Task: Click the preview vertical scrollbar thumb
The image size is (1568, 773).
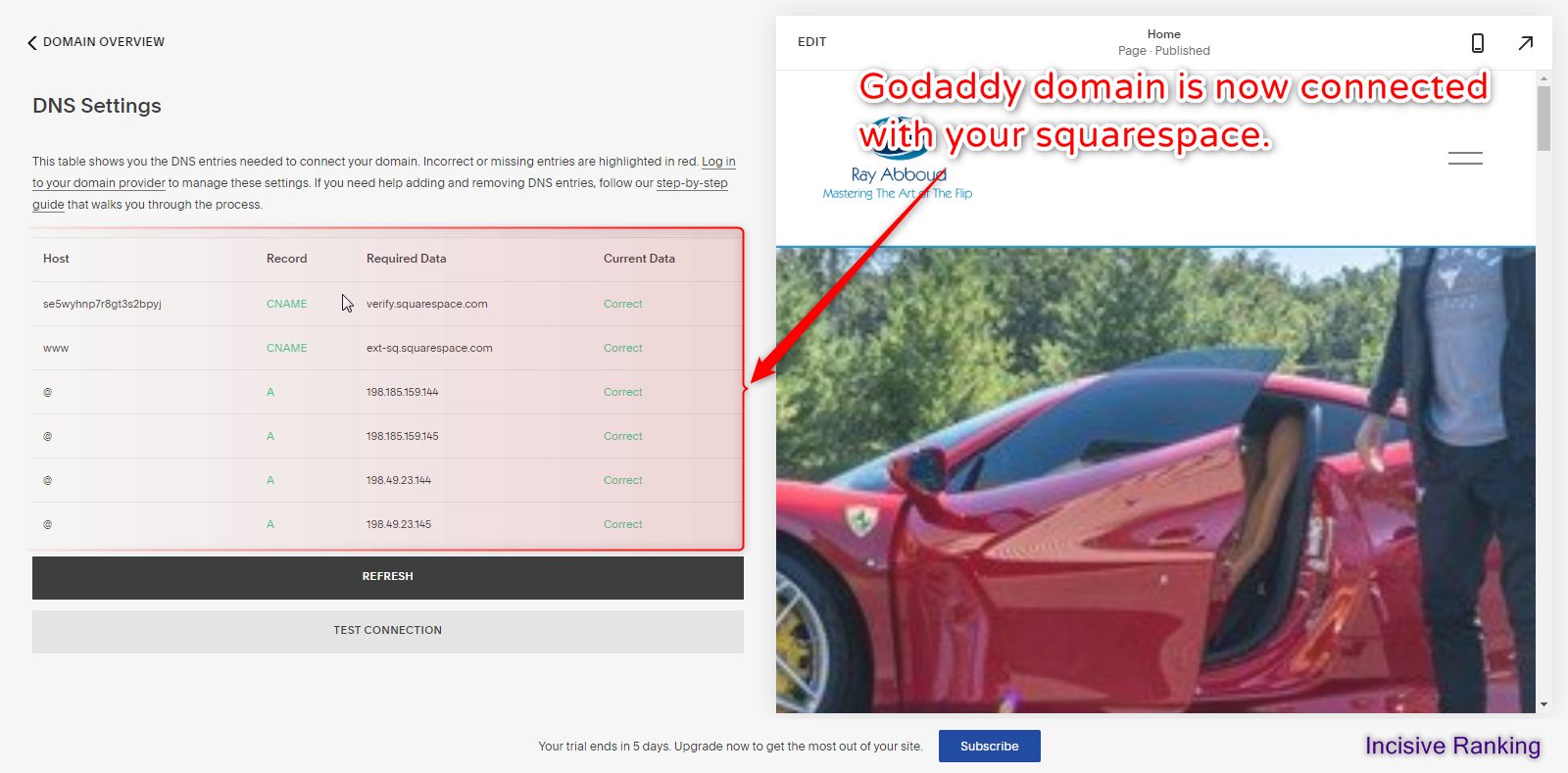Action: coord(1543,119)
